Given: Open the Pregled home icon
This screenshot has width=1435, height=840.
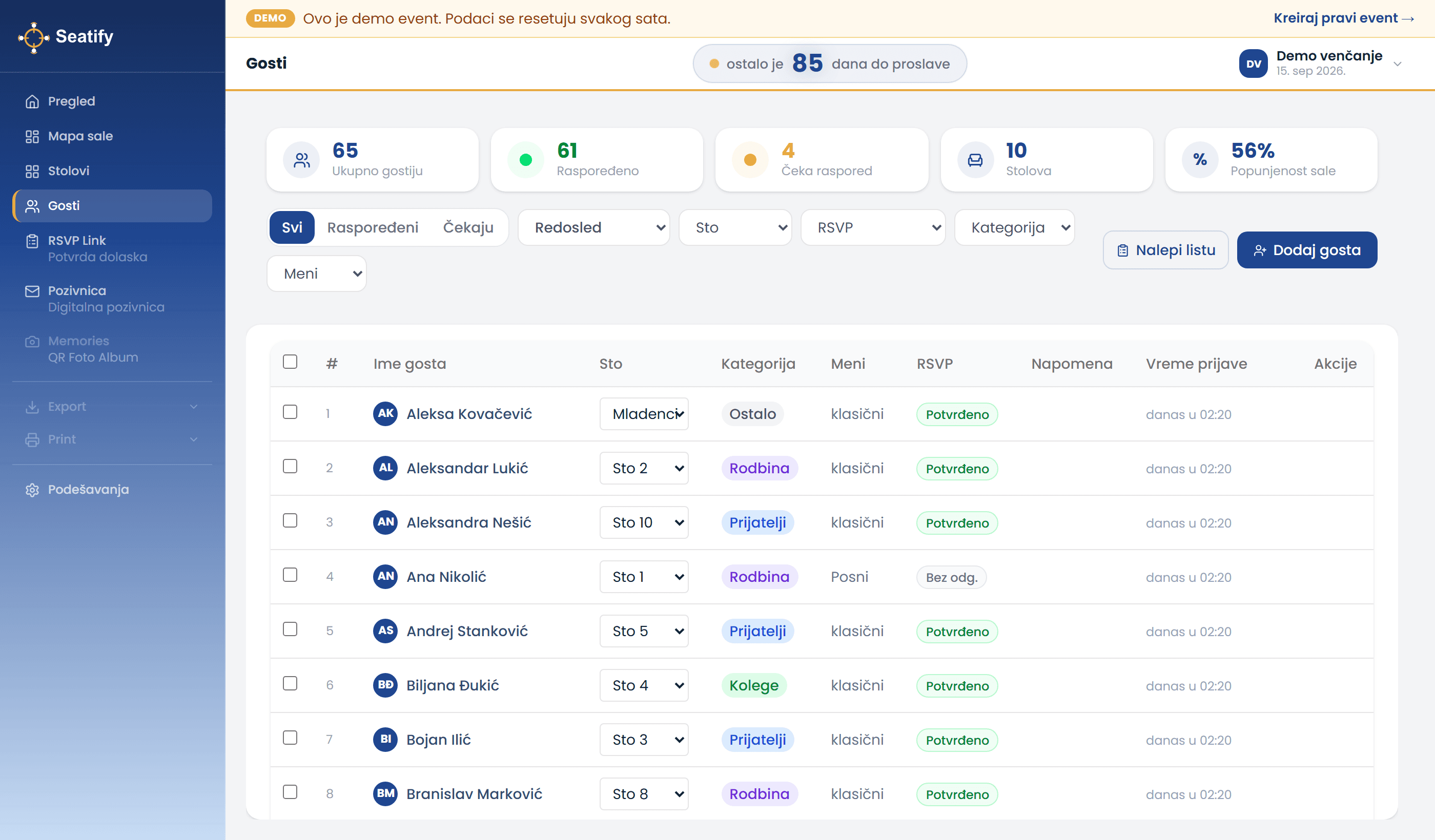Looking at the screenshot, I should click(32, 101).
